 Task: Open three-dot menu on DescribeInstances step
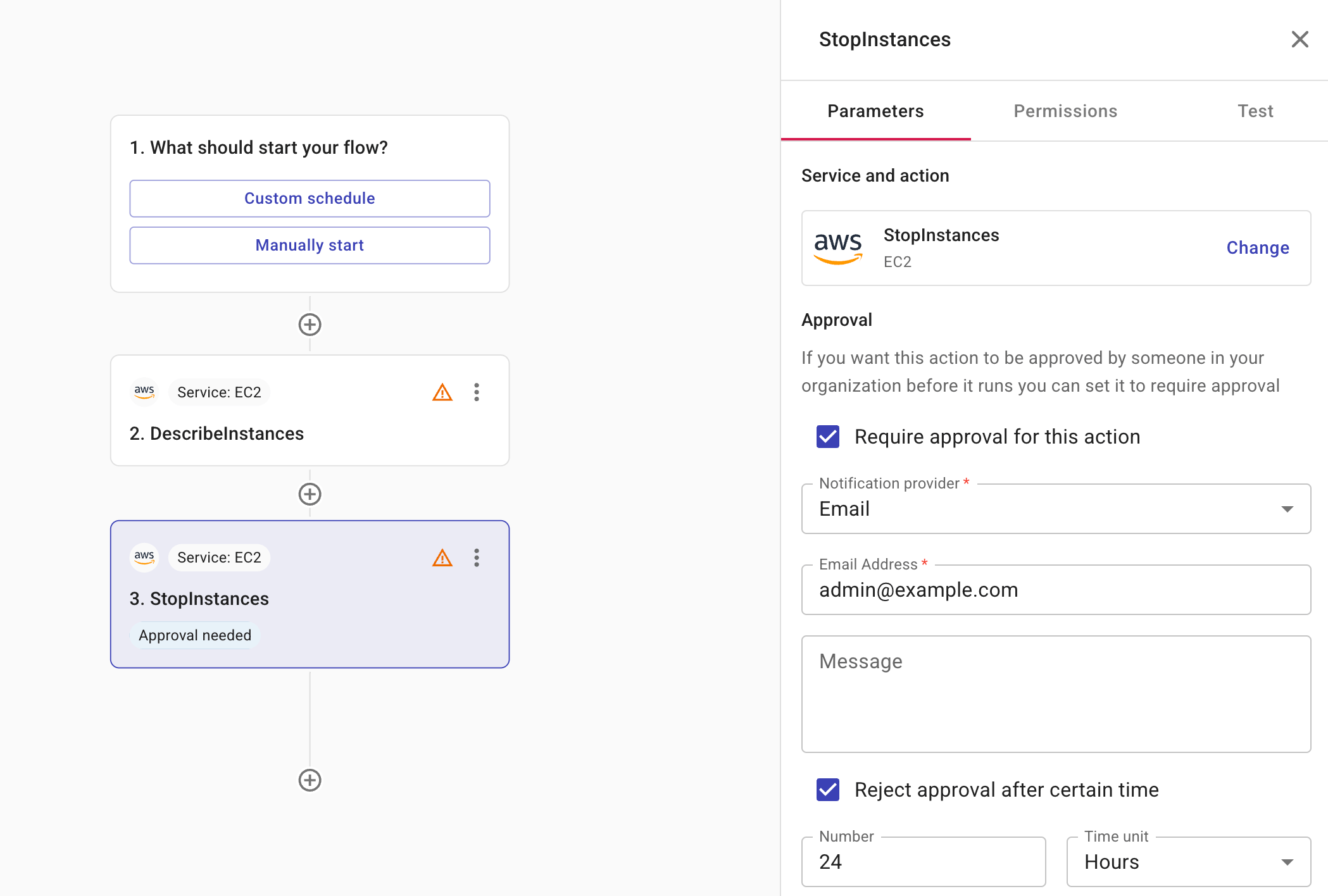477,392
